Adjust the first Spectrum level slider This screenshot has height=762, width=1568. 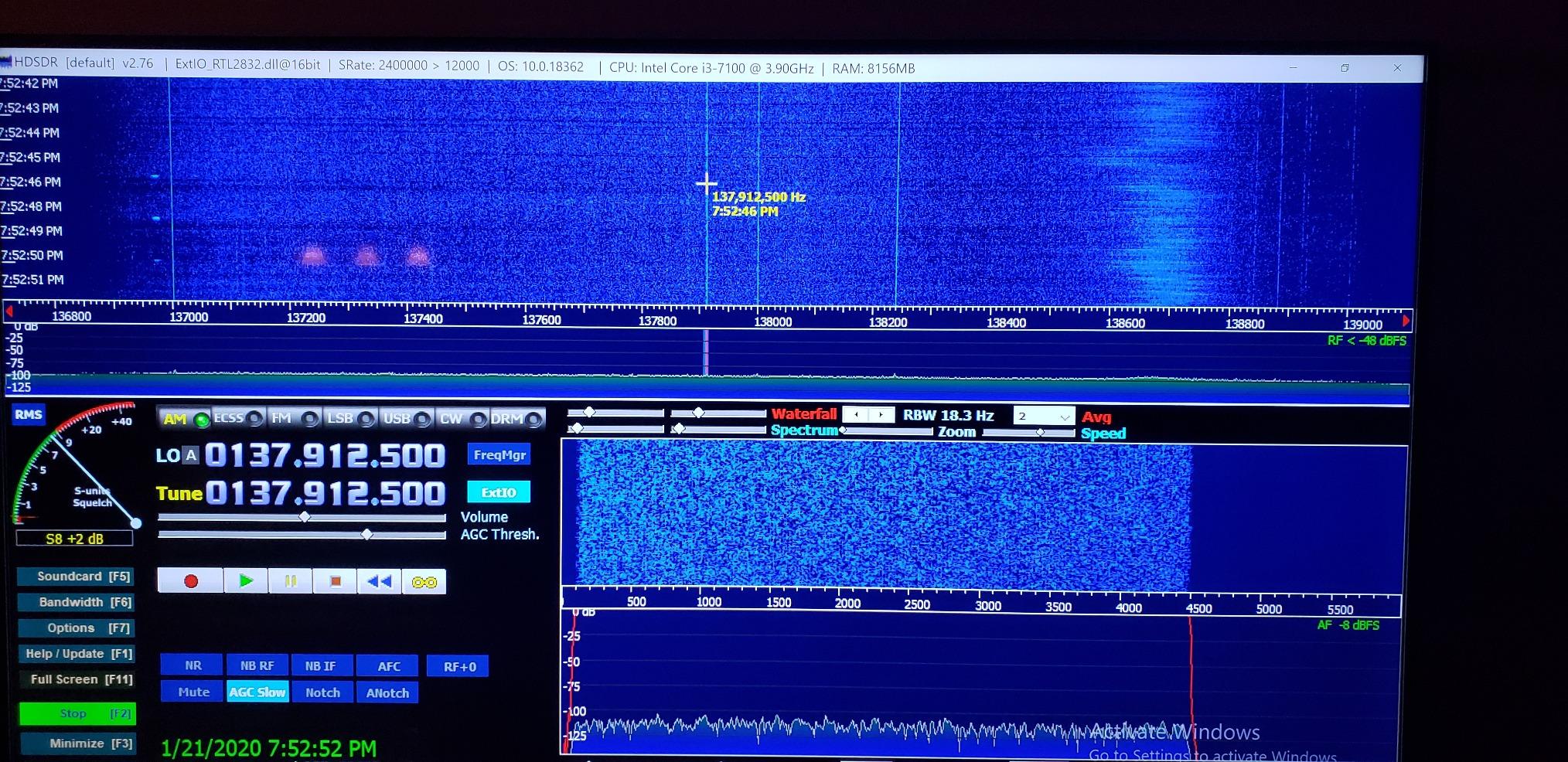615,428
